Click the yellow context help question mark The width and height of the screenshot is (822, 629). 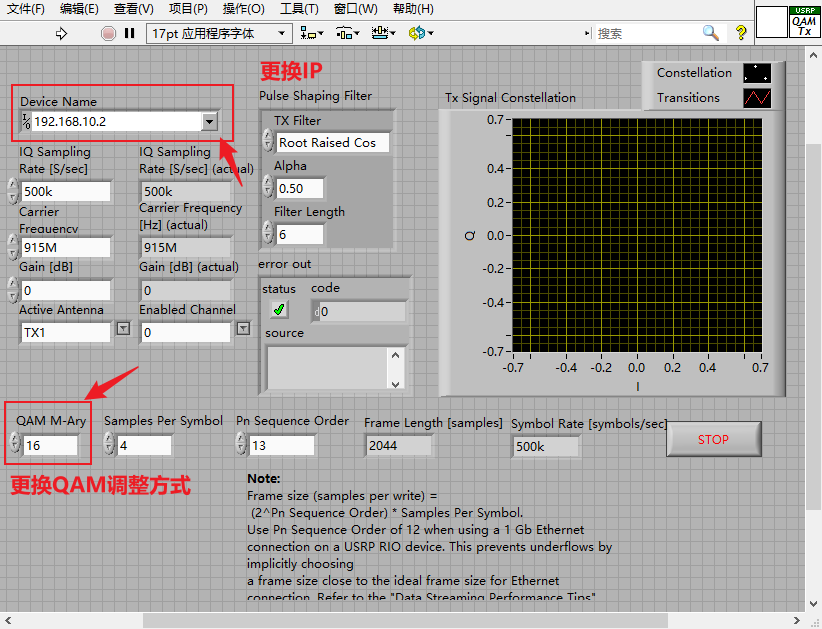[x=741, y=33]
